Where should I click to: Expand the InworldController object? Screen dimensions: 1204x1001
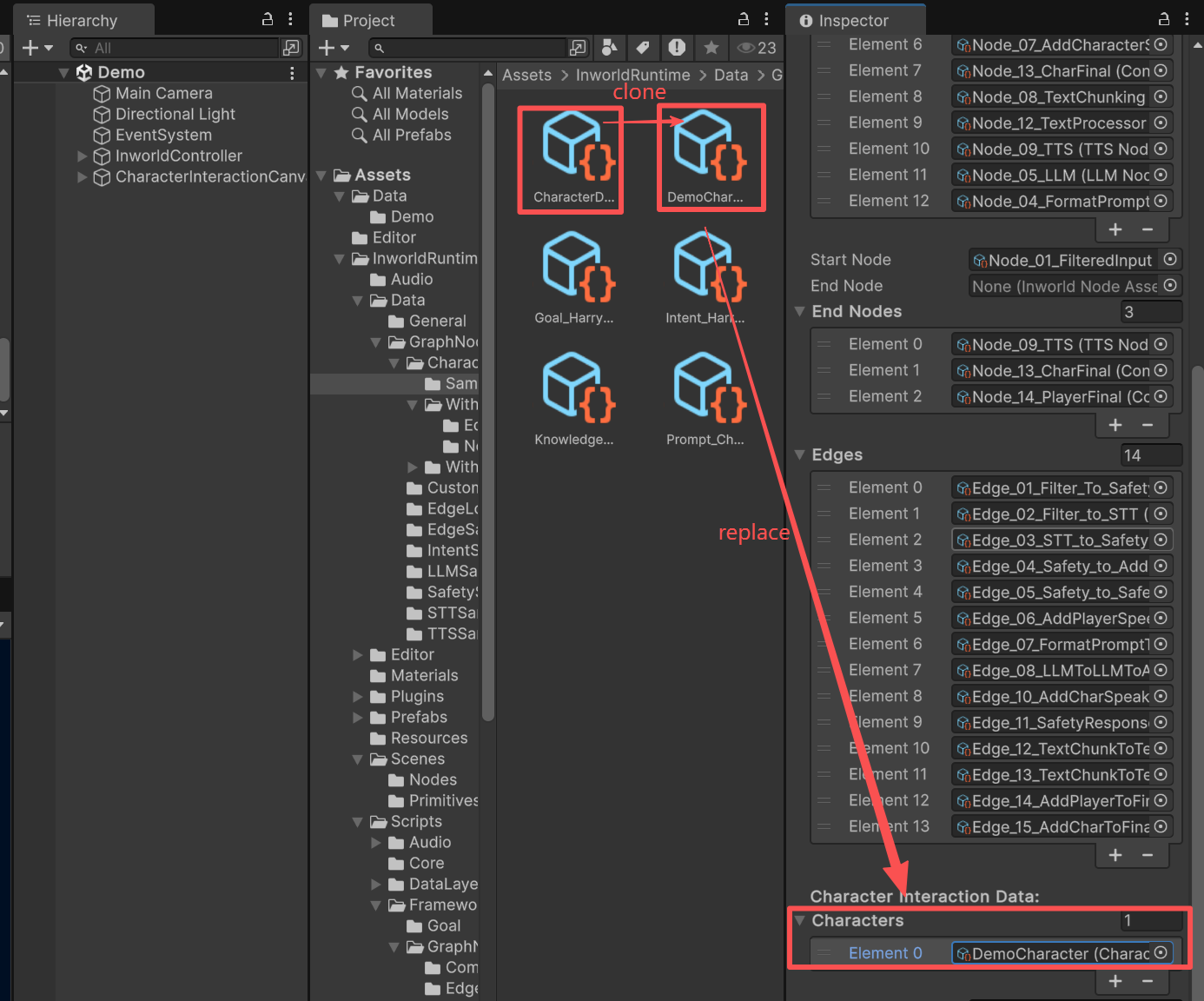click(x=83, y=156)
